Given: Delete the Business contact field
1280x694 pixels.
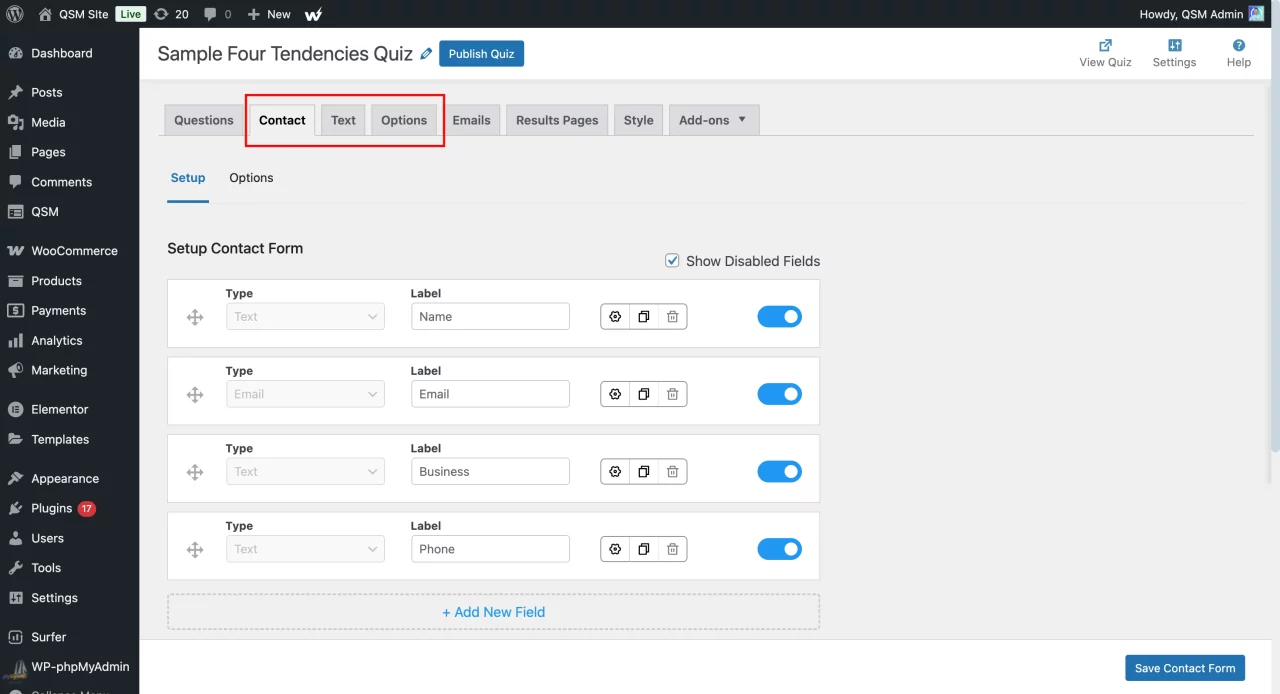Looking at the screenshot, I should (673, 472).
